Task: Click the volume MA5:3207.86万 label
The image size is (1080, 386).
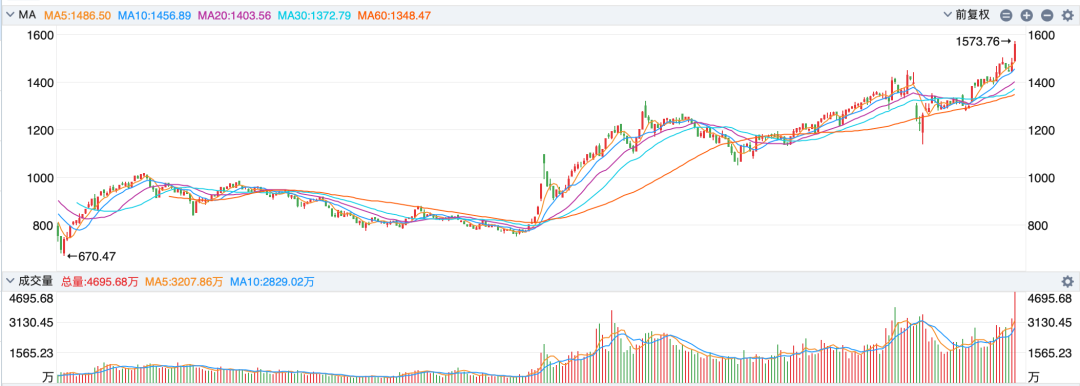Action: (x=184, y=281)
